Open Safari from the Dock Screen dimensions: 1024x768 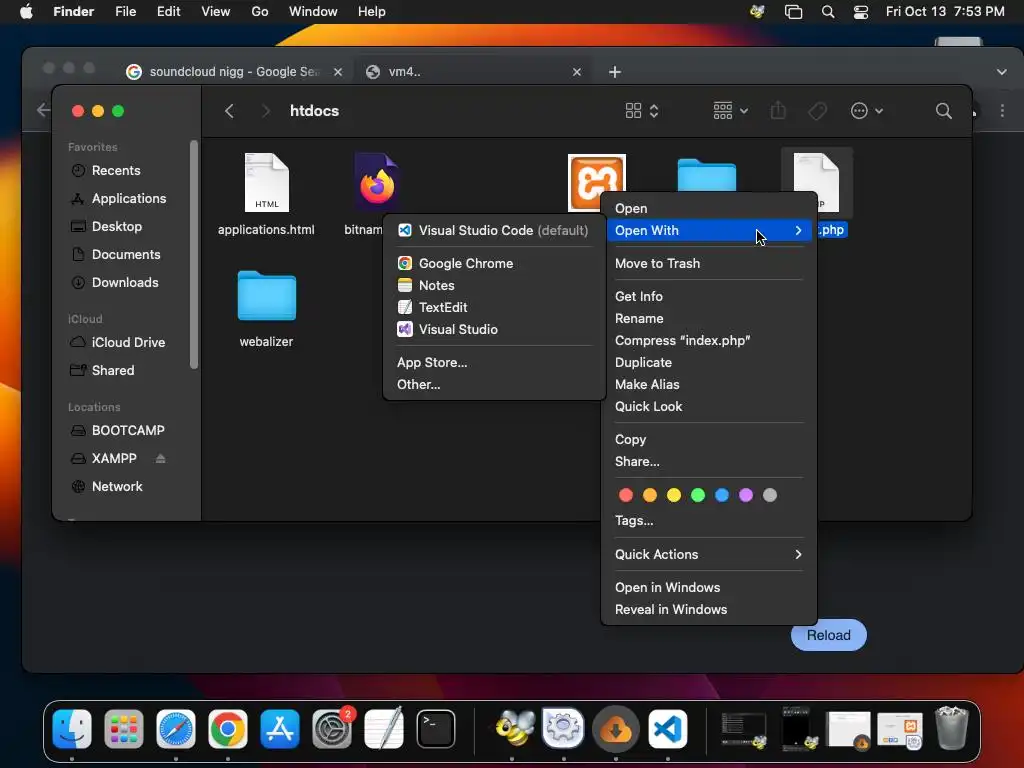pos(176,729)
